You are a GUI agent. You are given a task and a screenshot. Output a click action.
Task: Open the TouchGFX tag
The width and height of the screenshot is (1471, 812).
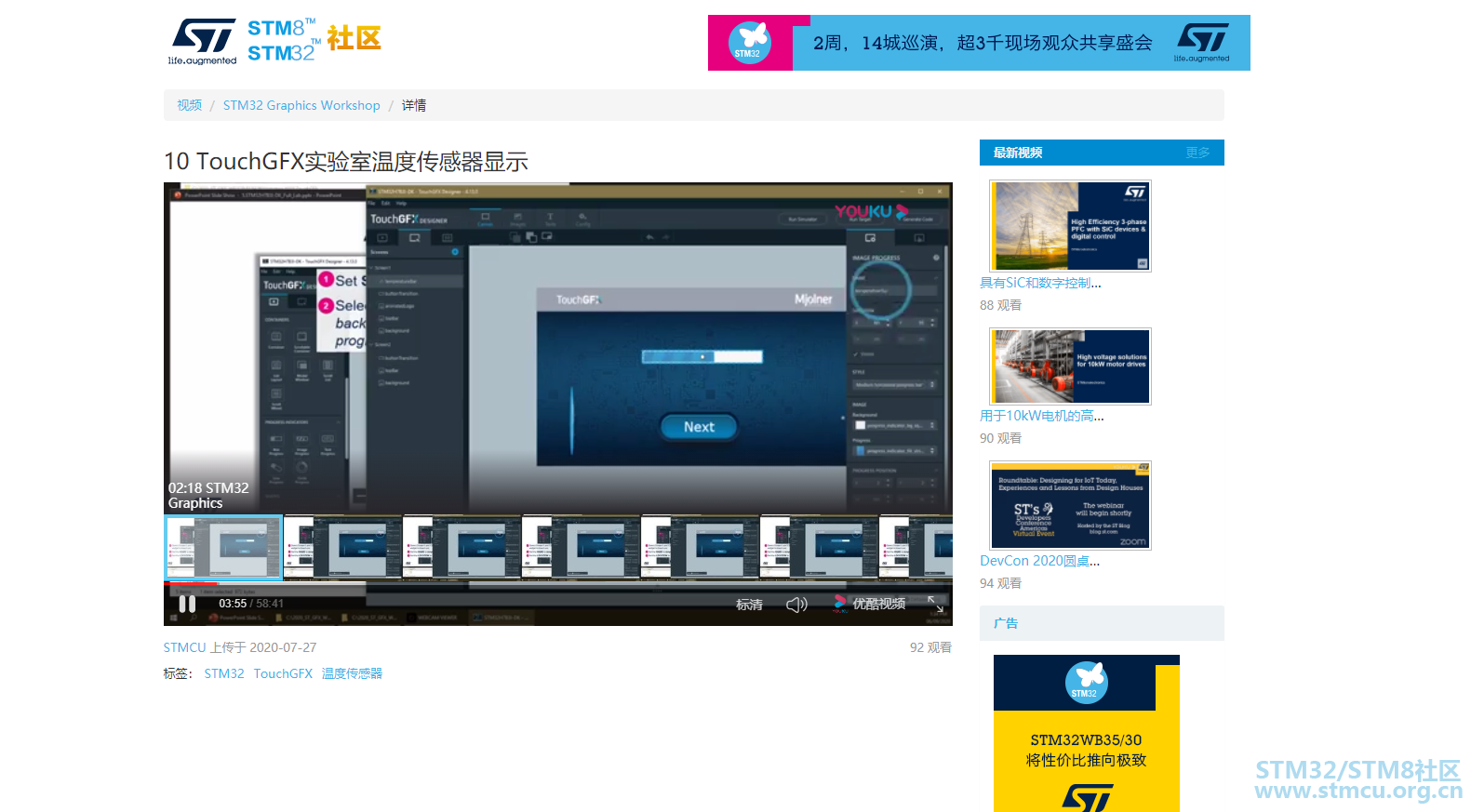(x=283, y=673)
